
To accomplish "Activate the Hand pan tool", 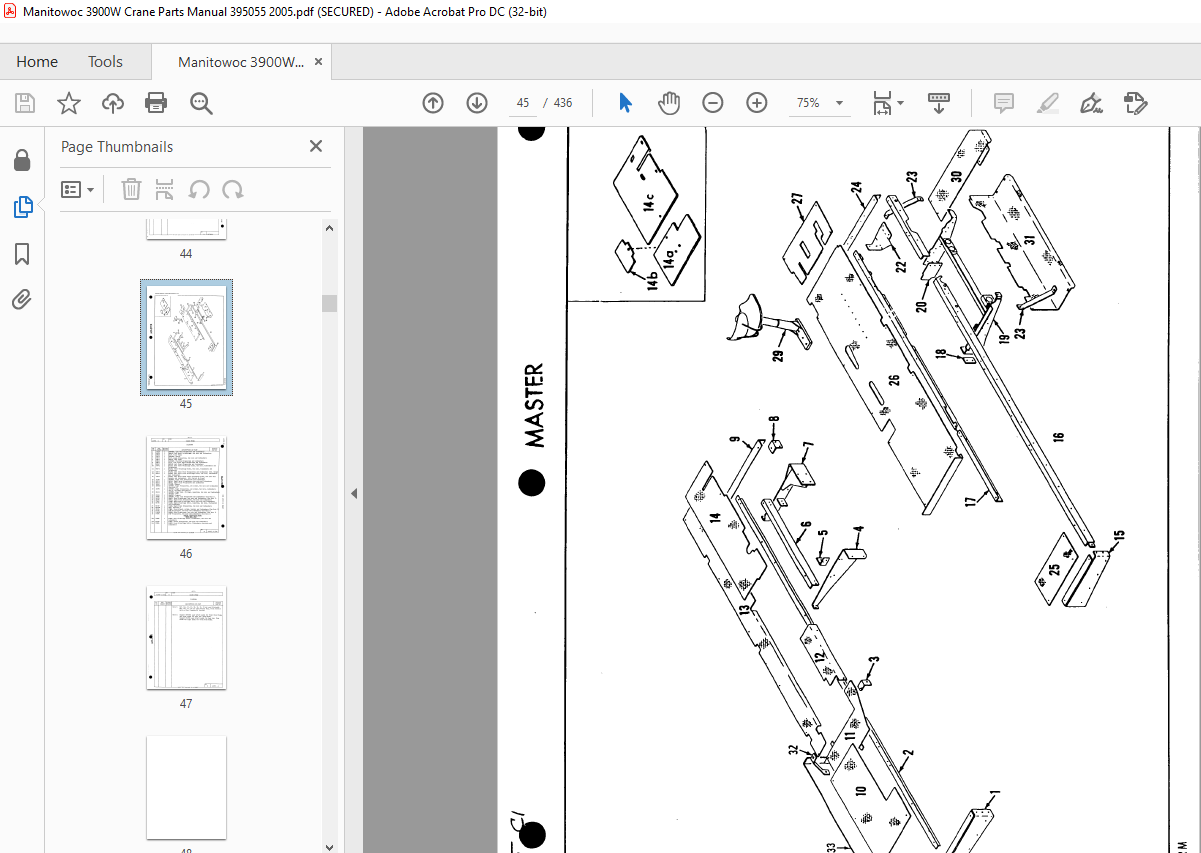I will [x=668, y=103].
